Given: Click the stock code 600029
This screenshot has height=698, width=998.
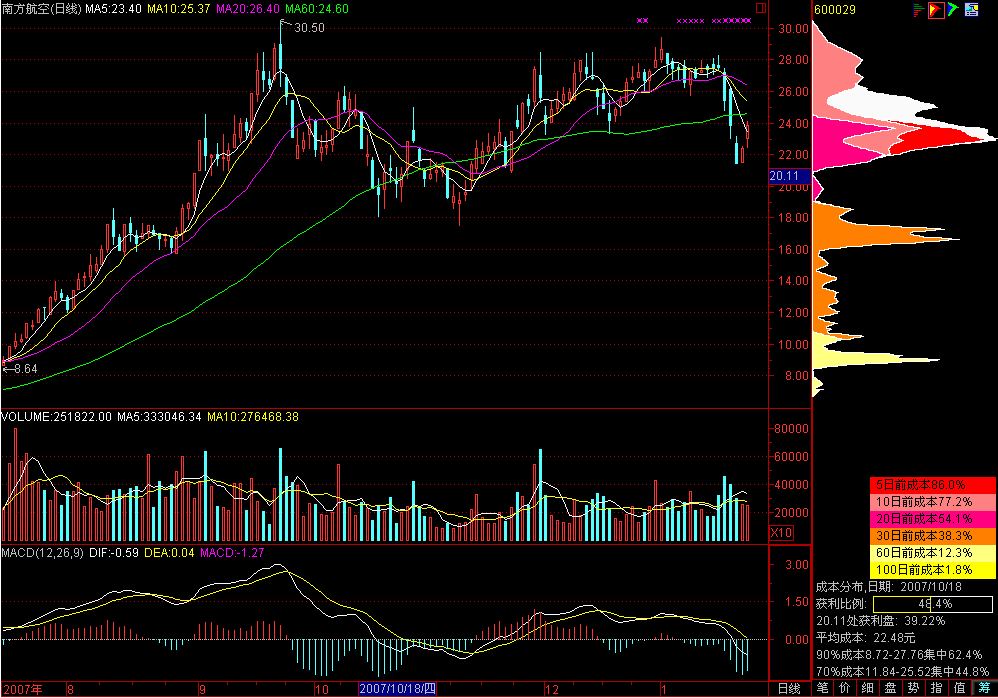Looking at the screenshot, I should click(x=836, y=10).
